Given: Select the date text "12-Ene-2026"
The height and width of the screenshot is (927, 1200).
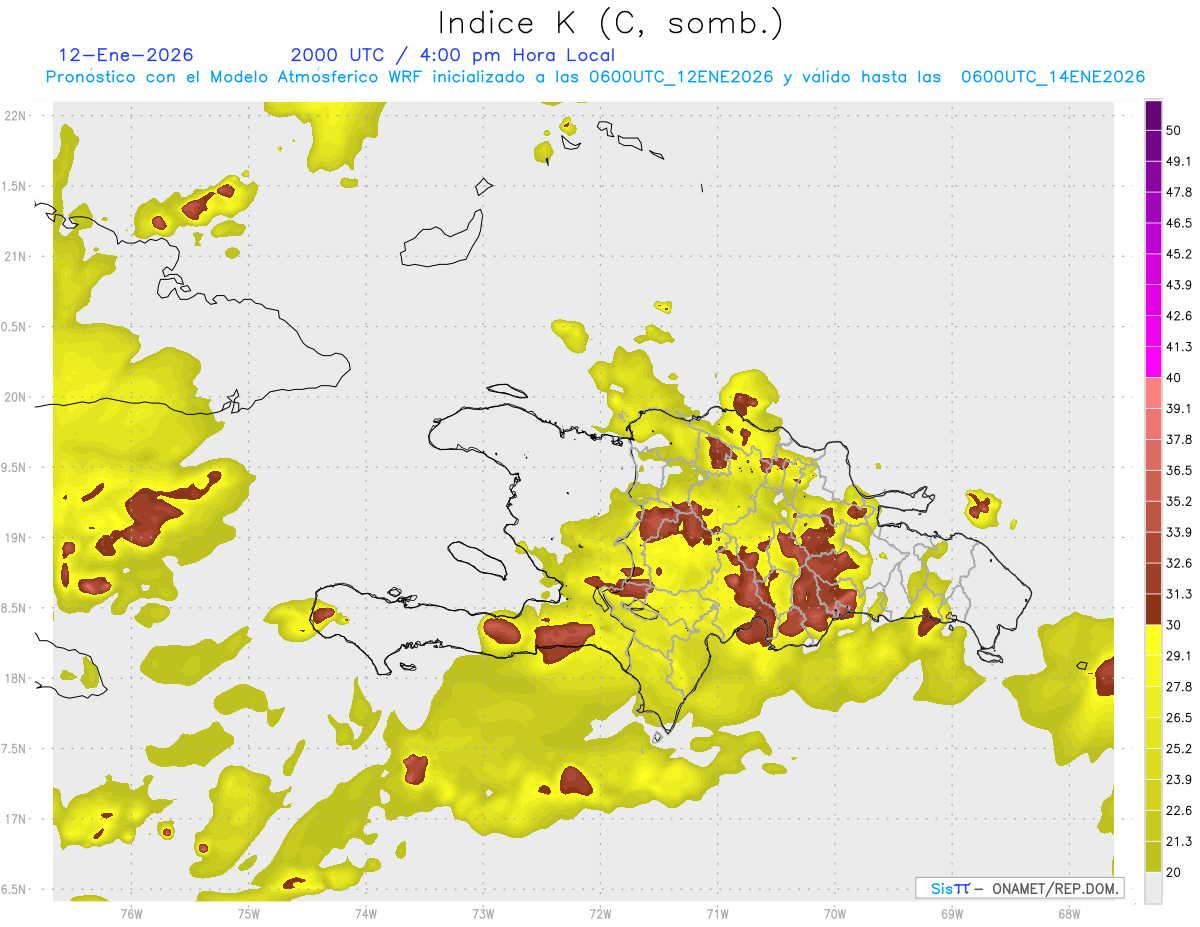Looking at the screenshot, I should pyautogui.click(x=126, y=55).
